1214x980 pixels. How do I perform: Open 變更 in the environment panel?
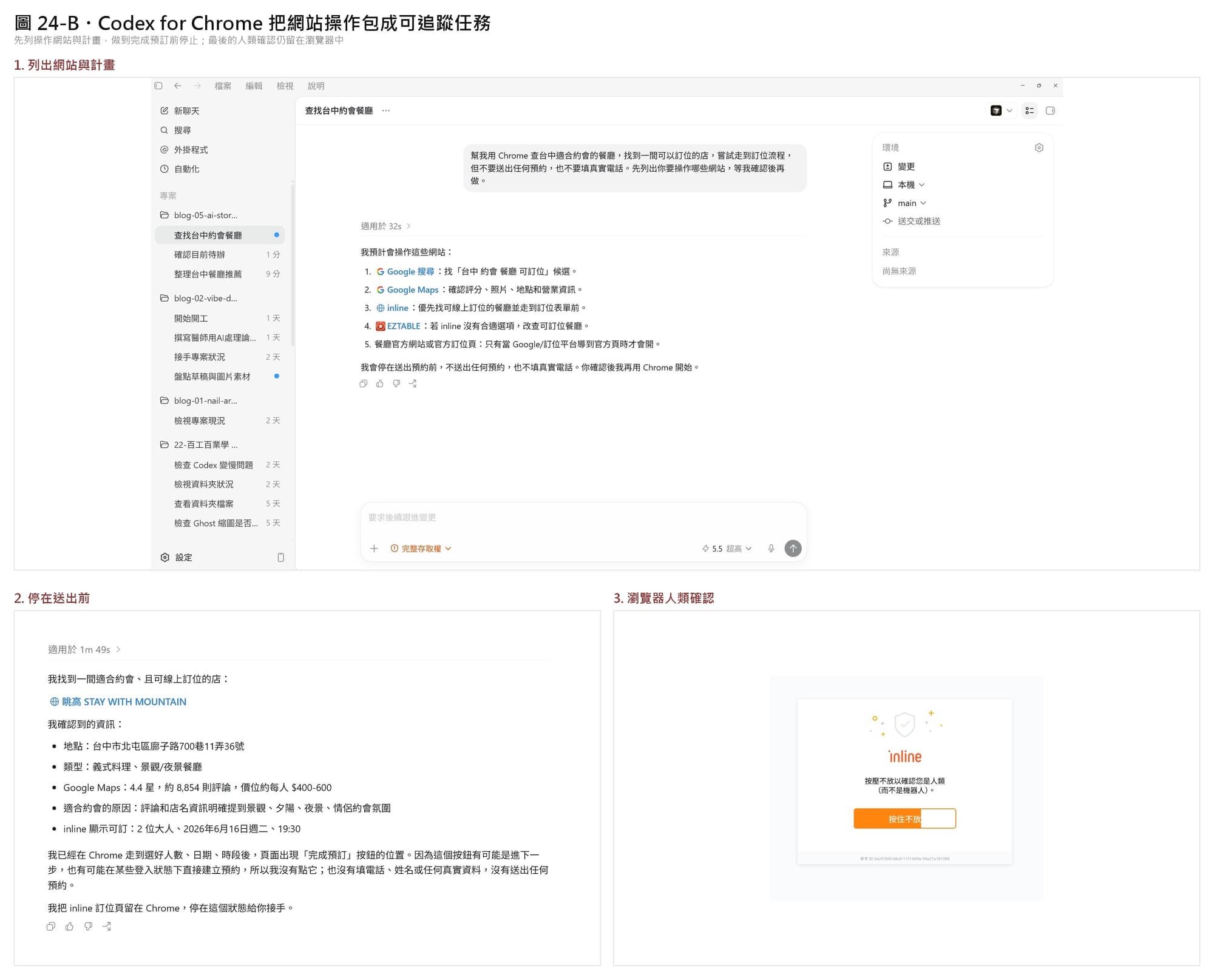[899, 167]
